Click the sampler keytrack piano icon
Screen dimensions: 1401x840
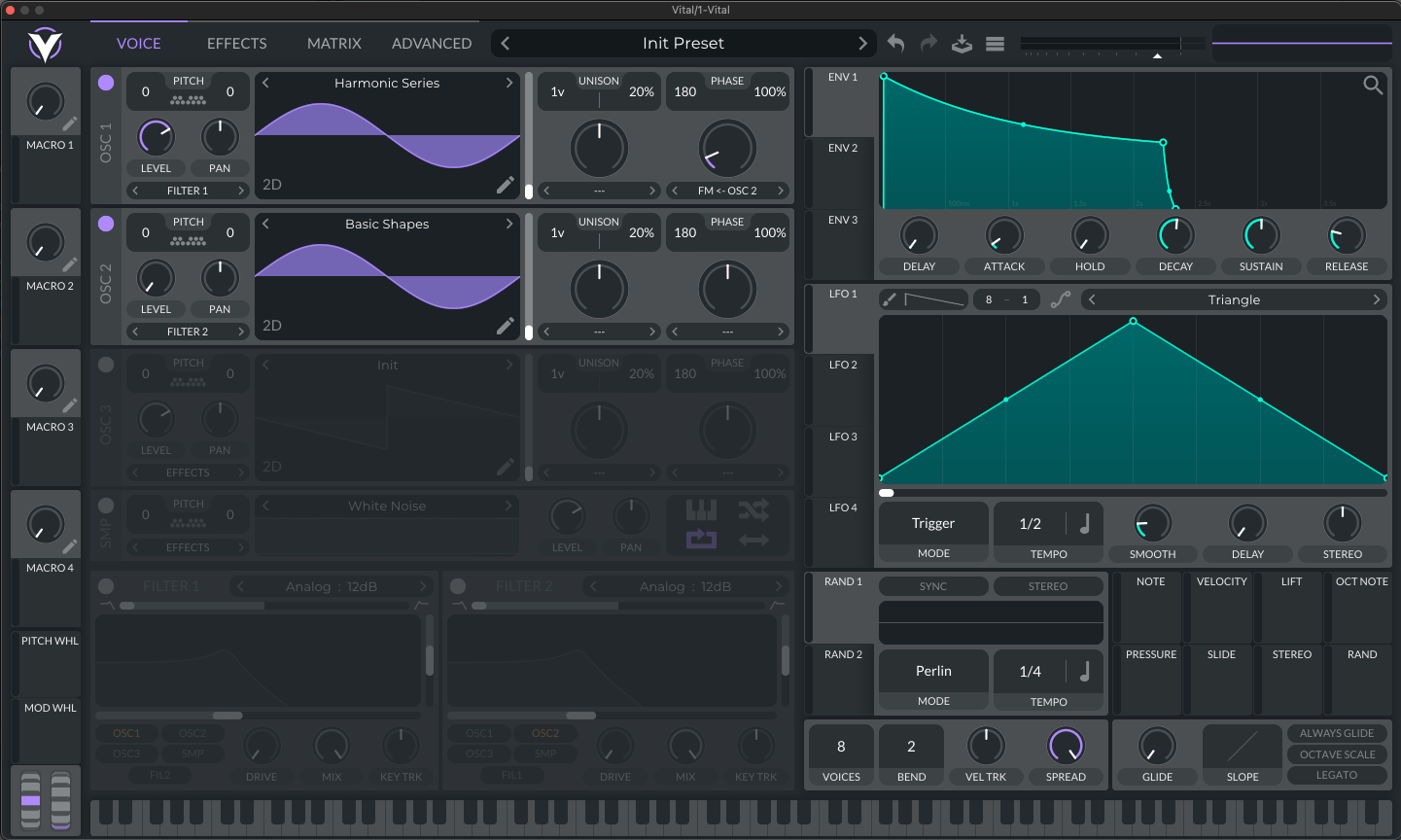[x=702, y=509]
